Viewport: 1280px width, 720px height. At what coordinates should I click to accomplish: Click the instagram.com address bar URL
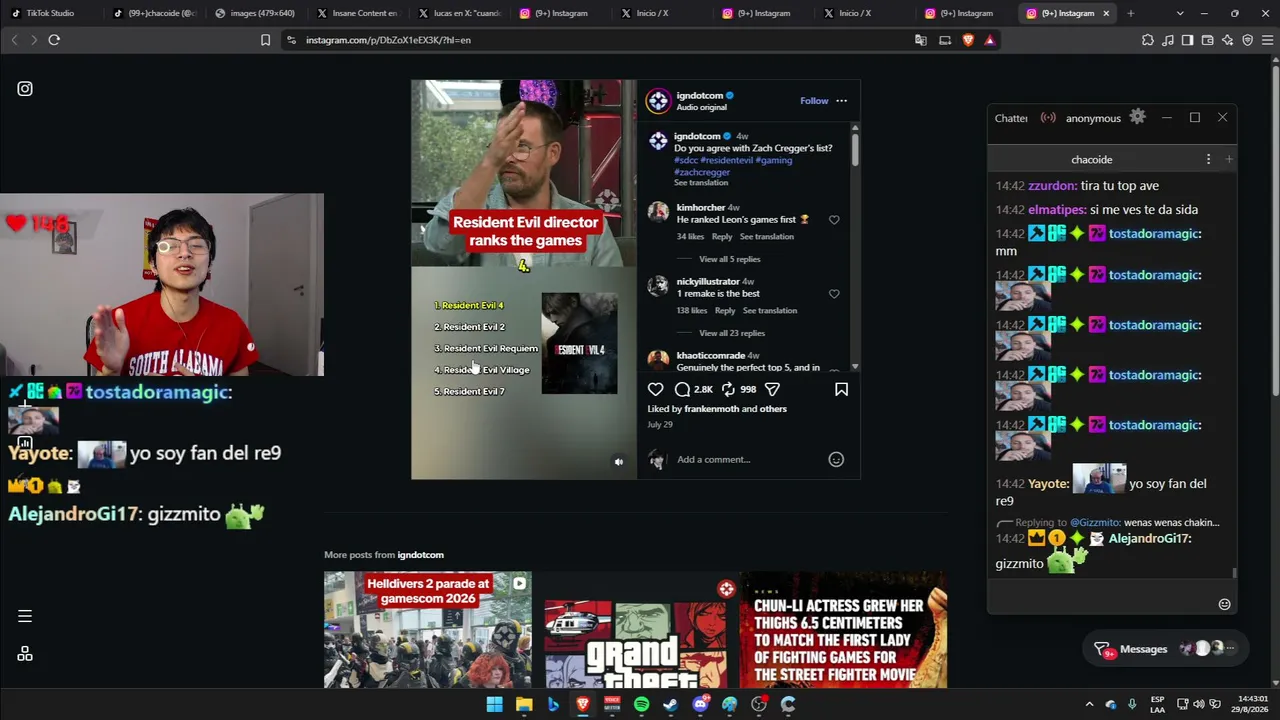tap(388, 40)
